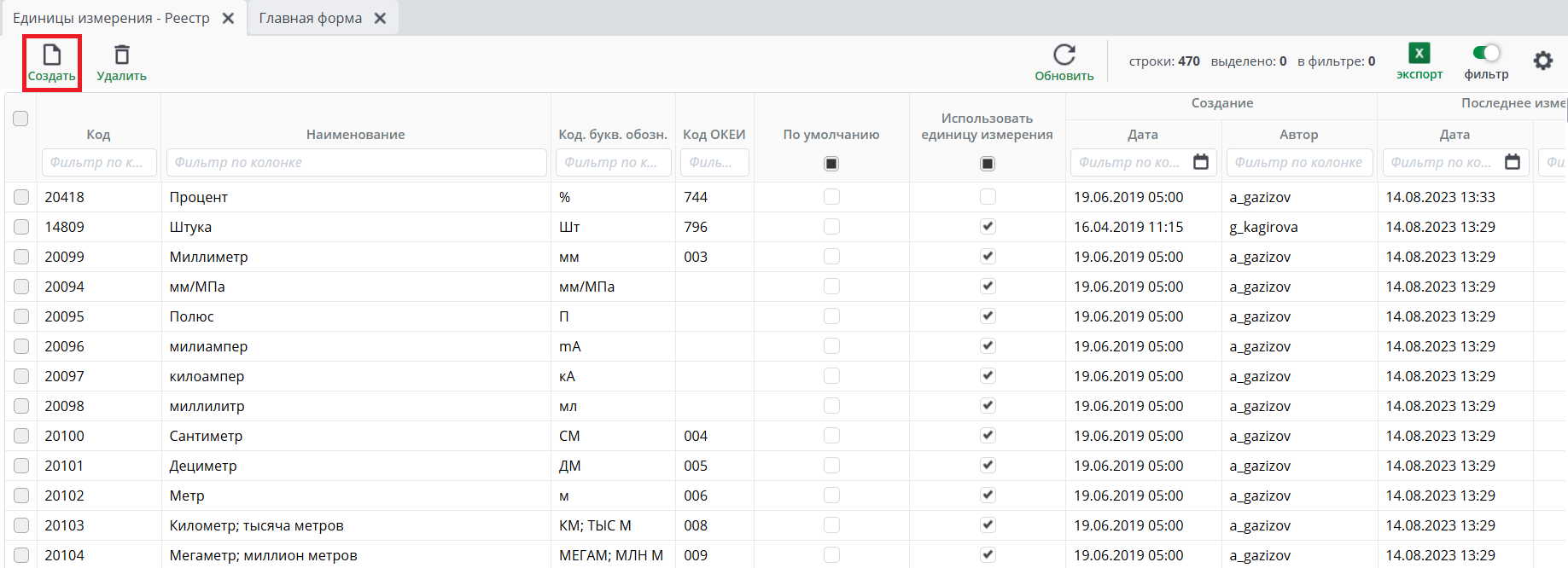1568x568 pixels.
Task: Refresh the table with Обновить icon
Action: pyautogui.click(x=1064, y=55)
